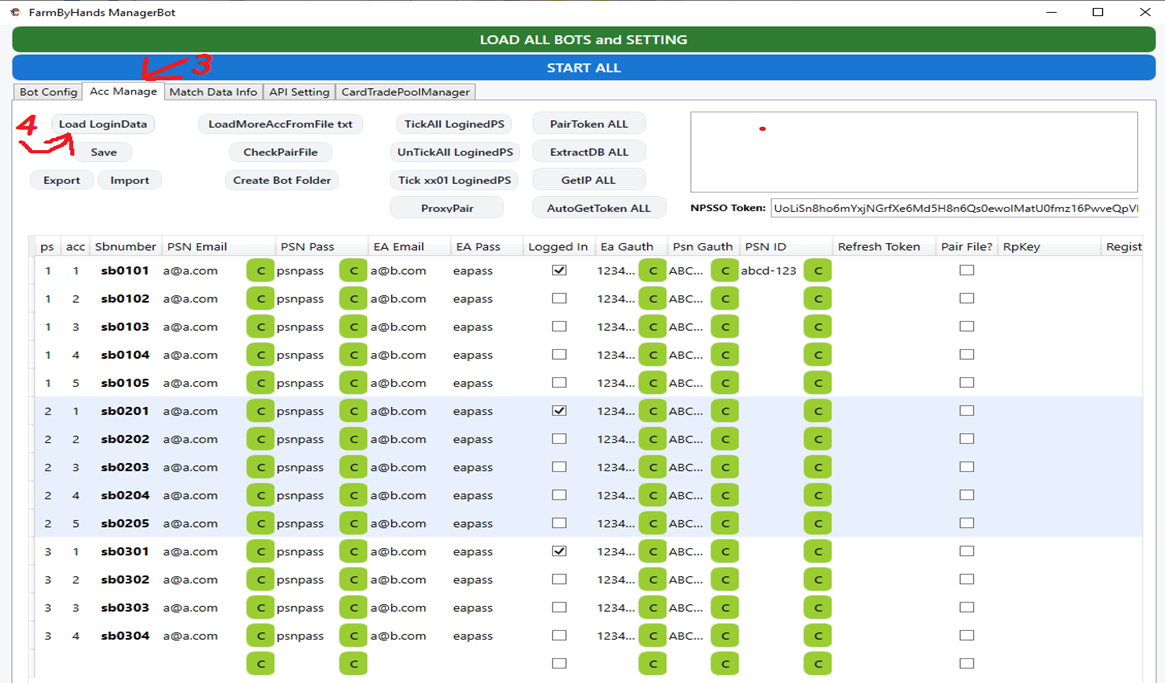The height and width of the screenshot is (683, 1165).
Task: Copy PSN Pass for sb0102
Action: click(353, 299)
